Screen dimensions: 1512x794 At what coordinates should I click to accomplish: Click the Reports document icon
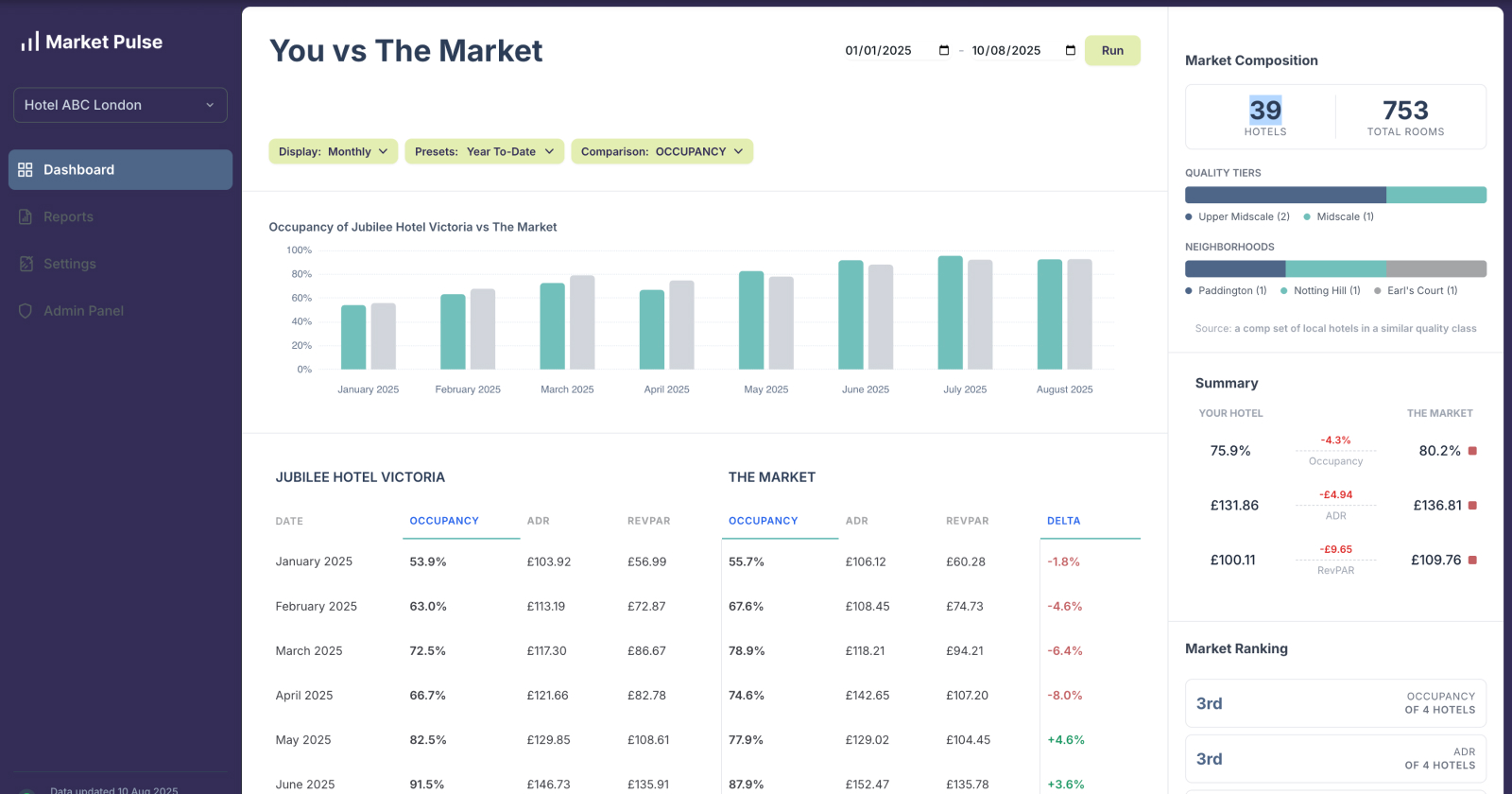pos(26,217)
